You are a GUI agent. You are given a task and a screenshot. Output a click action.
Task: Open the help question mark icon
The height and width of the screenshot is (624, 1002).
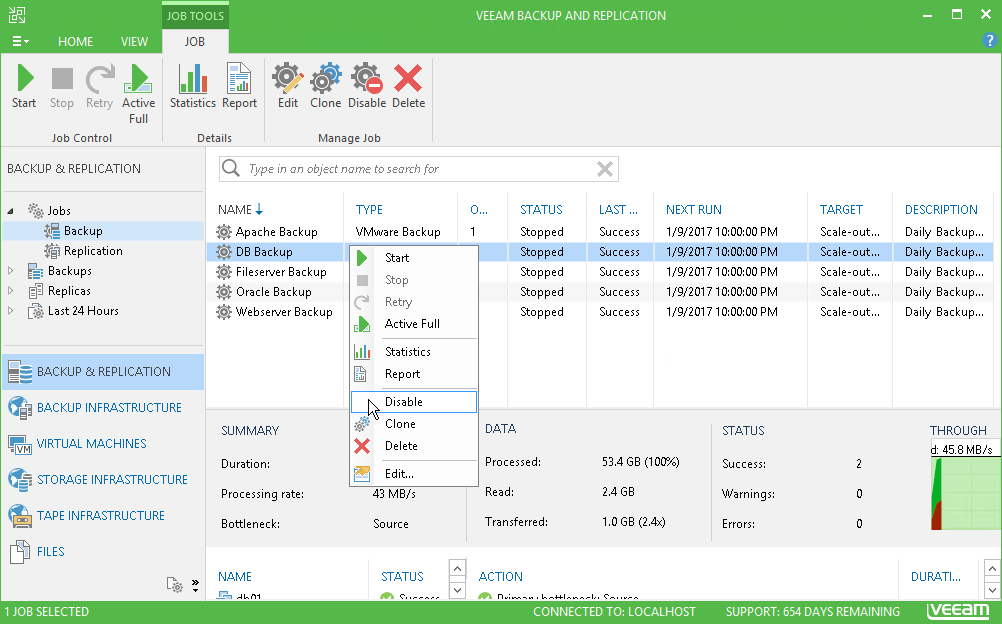(989, 40)
